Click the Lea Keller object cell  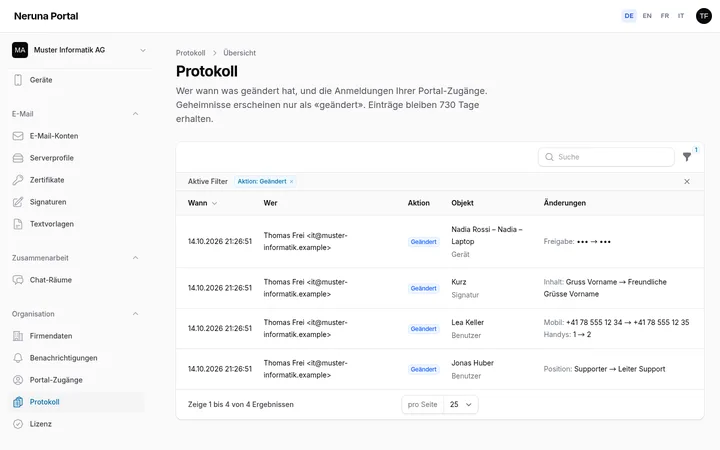pos(467,329)
